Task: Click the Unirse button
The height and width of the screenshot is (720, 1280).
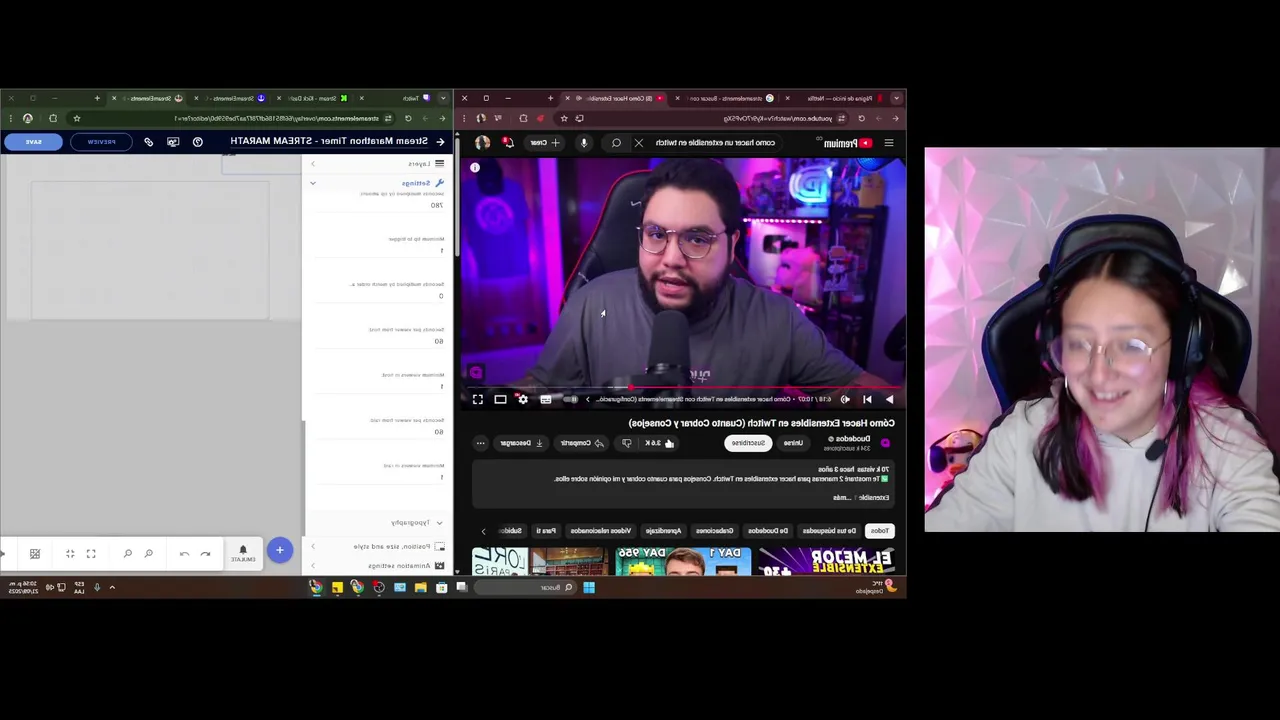Action: coord(793,443)
